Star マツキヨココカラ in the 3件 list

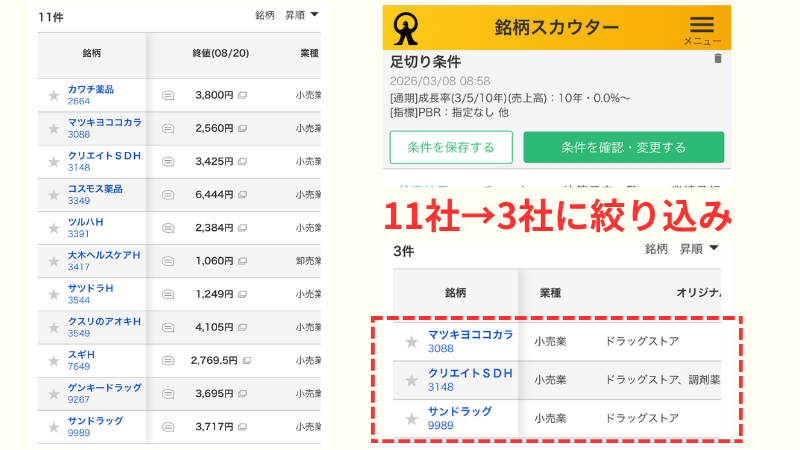(x=412, y=342)
